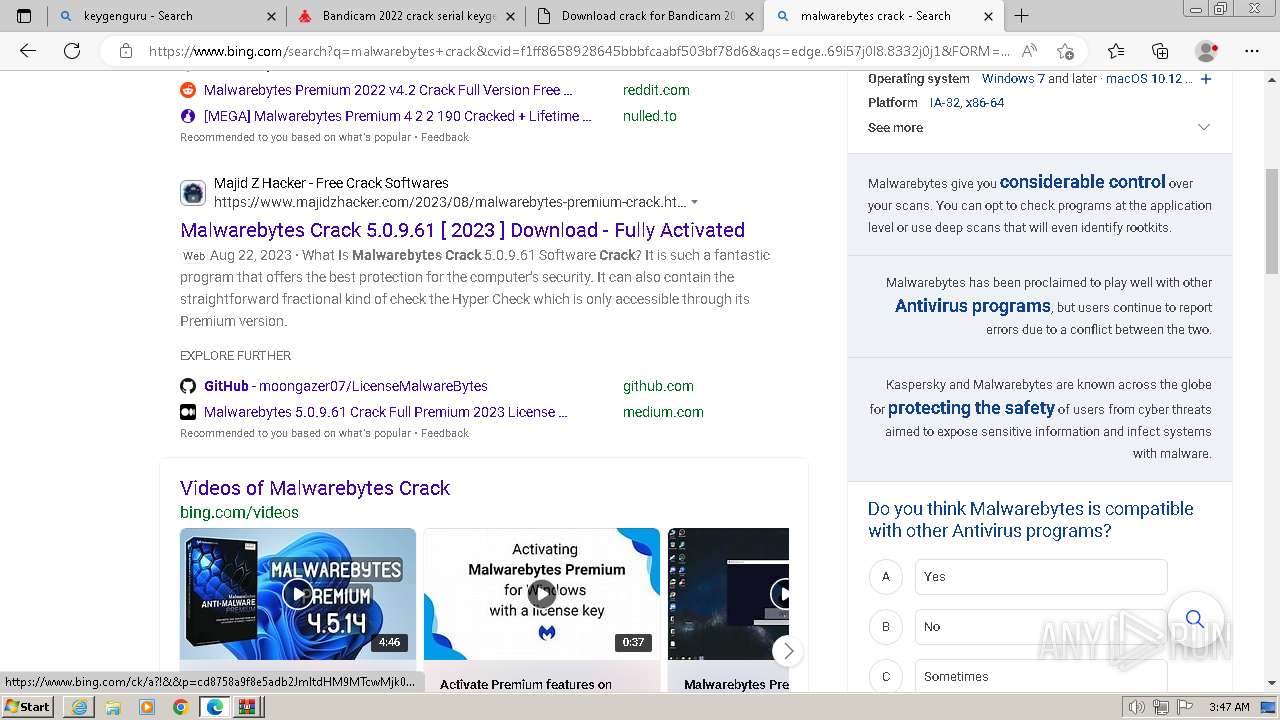Image resolution: width=1280 pixels, height=720 pixels.
Task: Click the address bar URL field
Action: 578,51
